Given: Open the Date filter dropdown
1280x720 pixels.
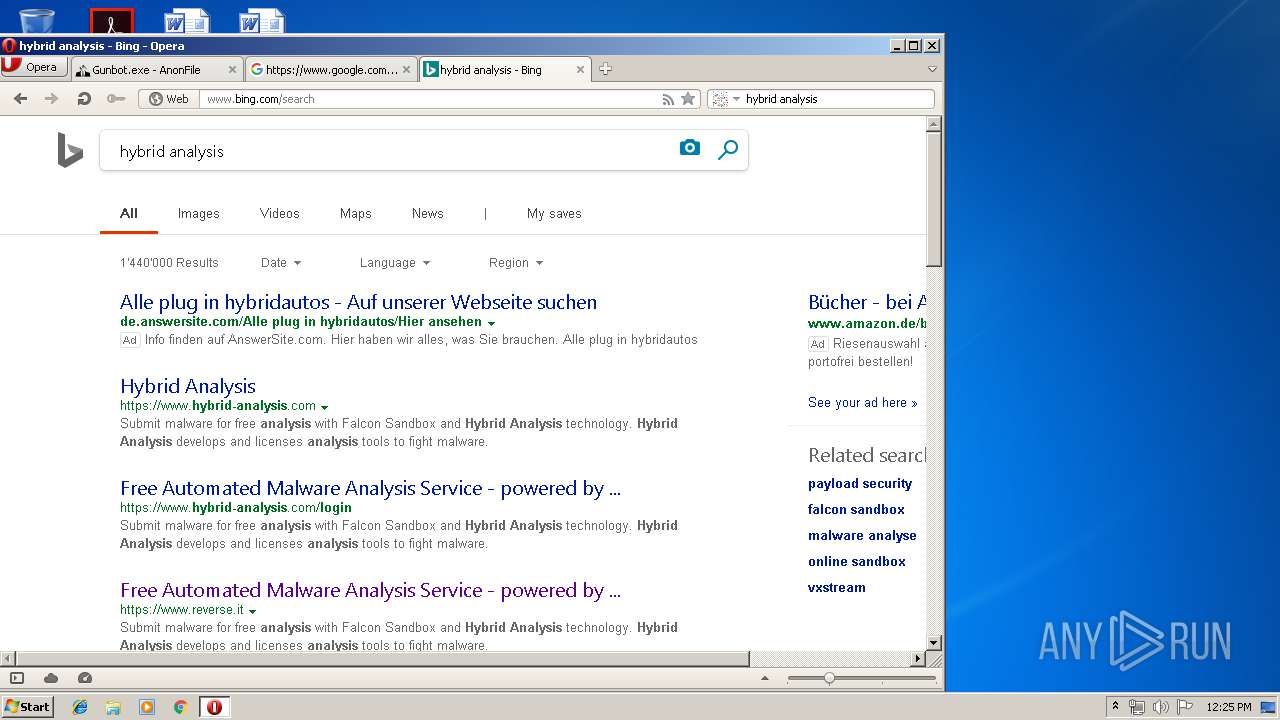Looking at the screenshot, I should 281,263.
